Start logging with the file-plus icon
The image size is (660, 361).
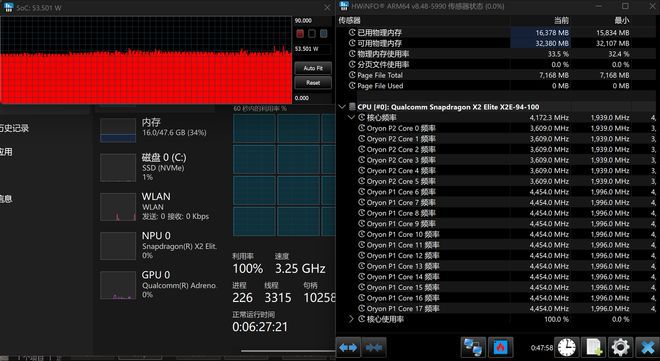[593, 348]
